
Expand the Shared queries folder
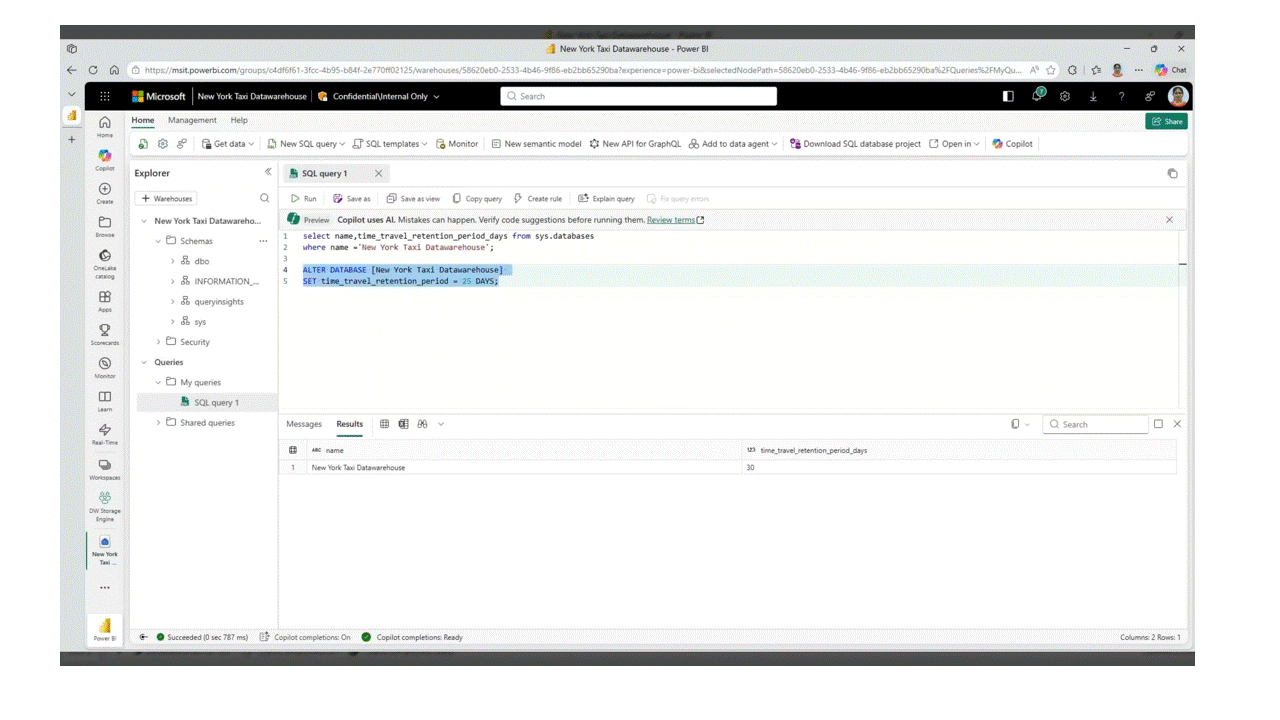pyautogui.click(x=158, y=423)
